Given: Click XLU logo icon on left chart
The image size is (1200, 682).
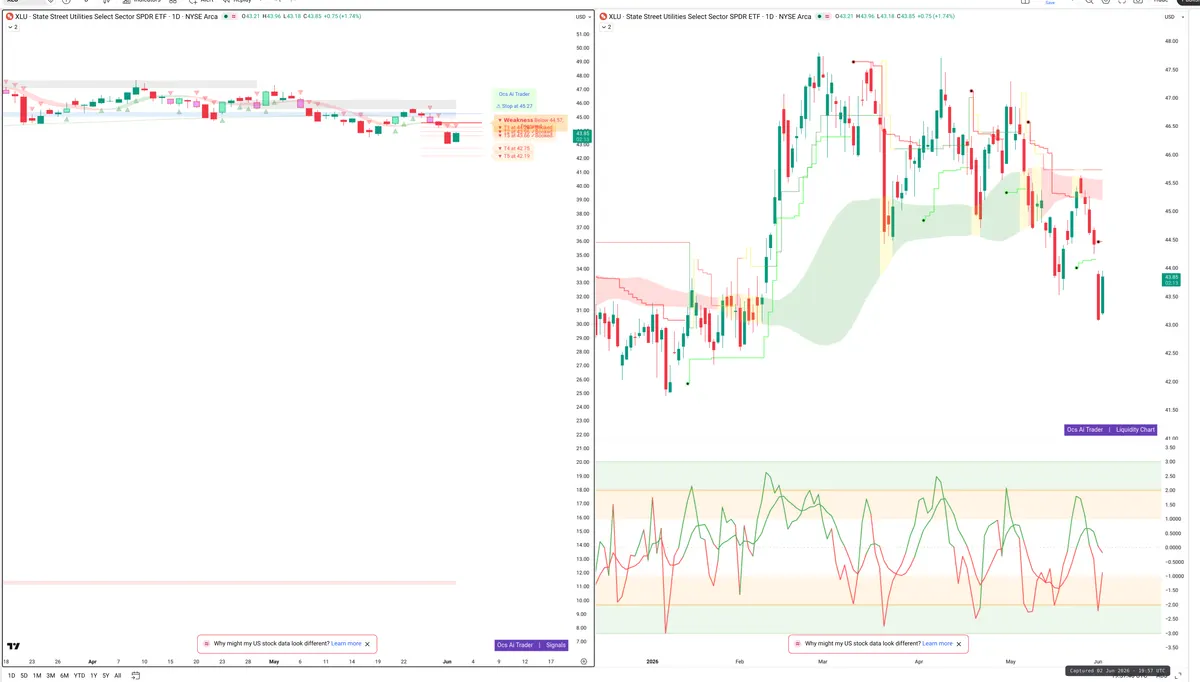Looking at the screenshot, I should pyautogui.click(x=9, y=17).
